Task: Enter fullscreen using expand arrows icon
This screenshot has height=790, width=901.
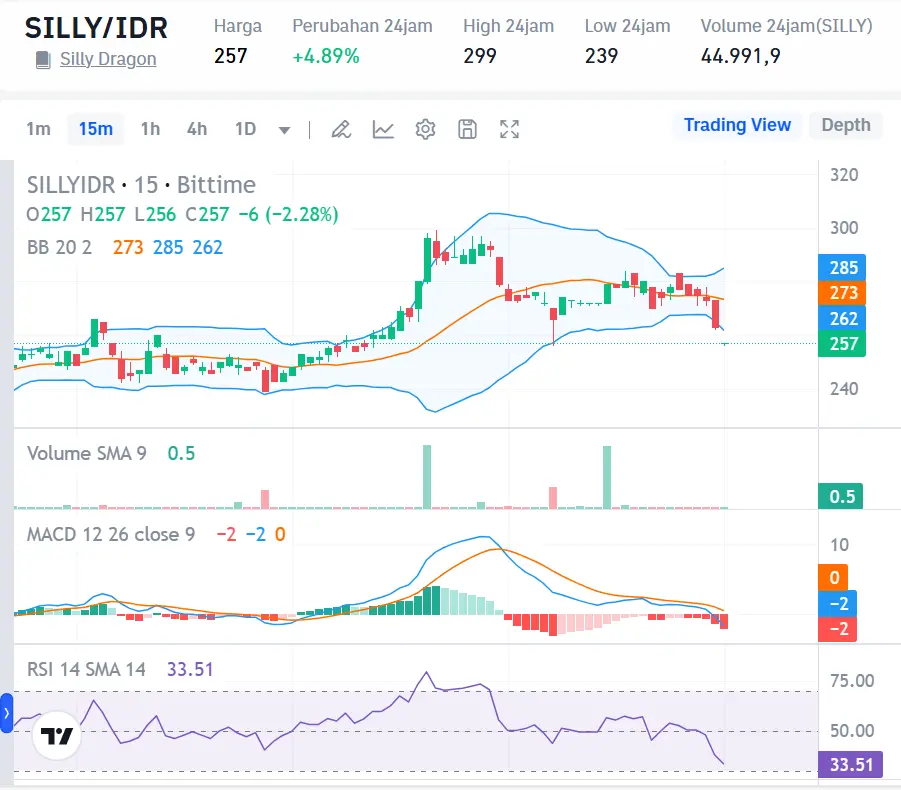Action: pos(509,129)
